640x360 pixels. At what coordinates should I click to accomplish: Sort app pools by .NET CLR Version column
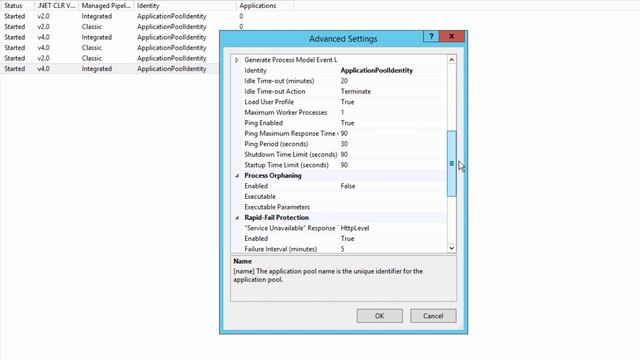[56, 6]
